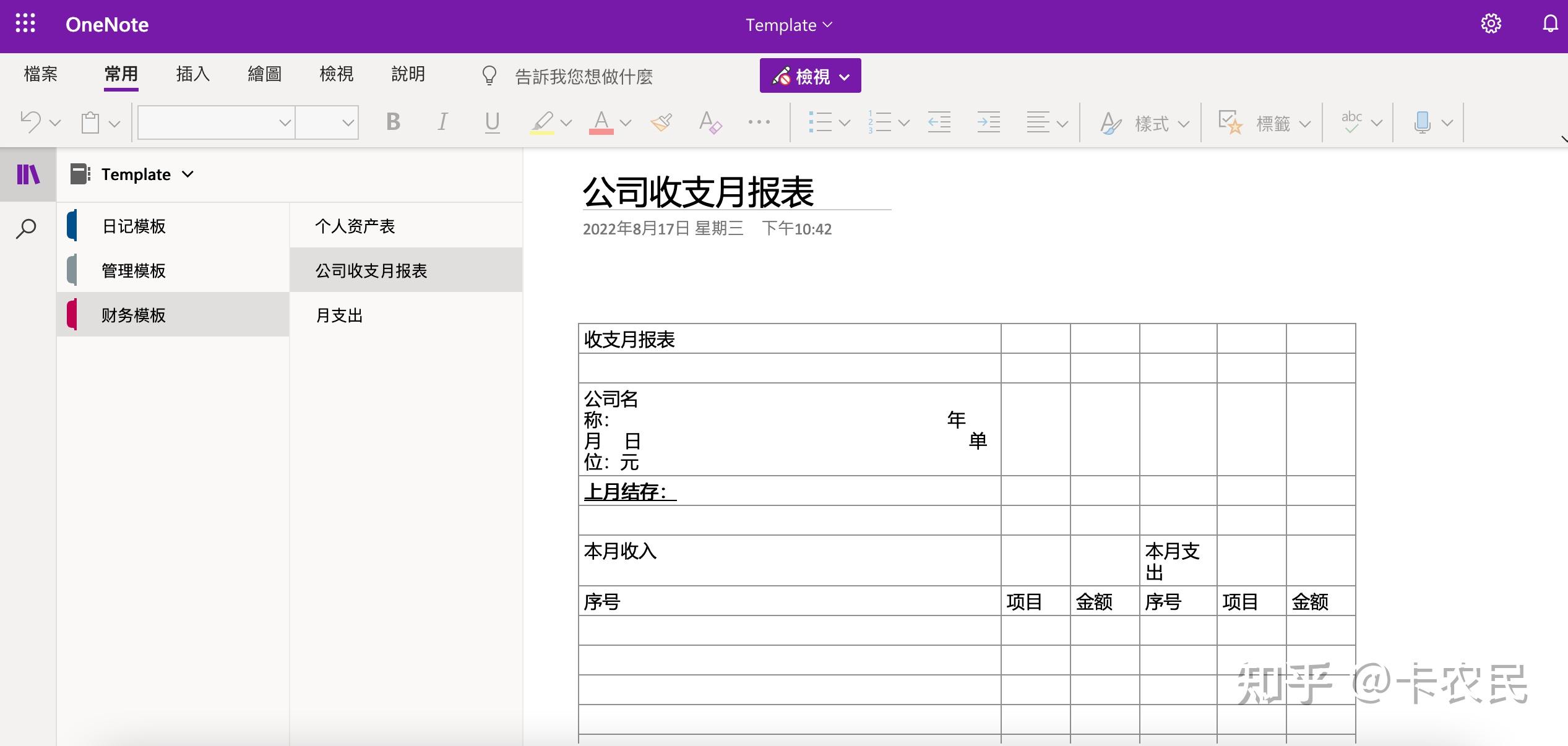Image resolution: width=1568 pixels, height=746 pixels.
Task: Toggle underline formatting
Action: click(x=492, y=122)
